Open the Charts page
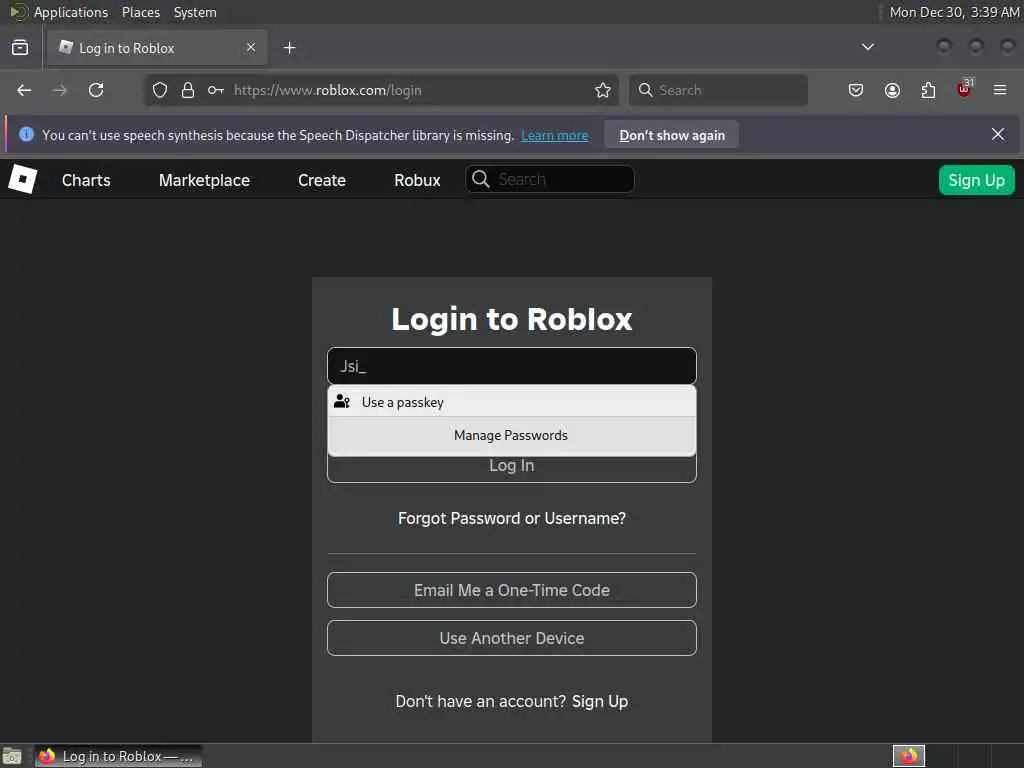Screen dimensions: 1024x768 (x=86, y=180)
